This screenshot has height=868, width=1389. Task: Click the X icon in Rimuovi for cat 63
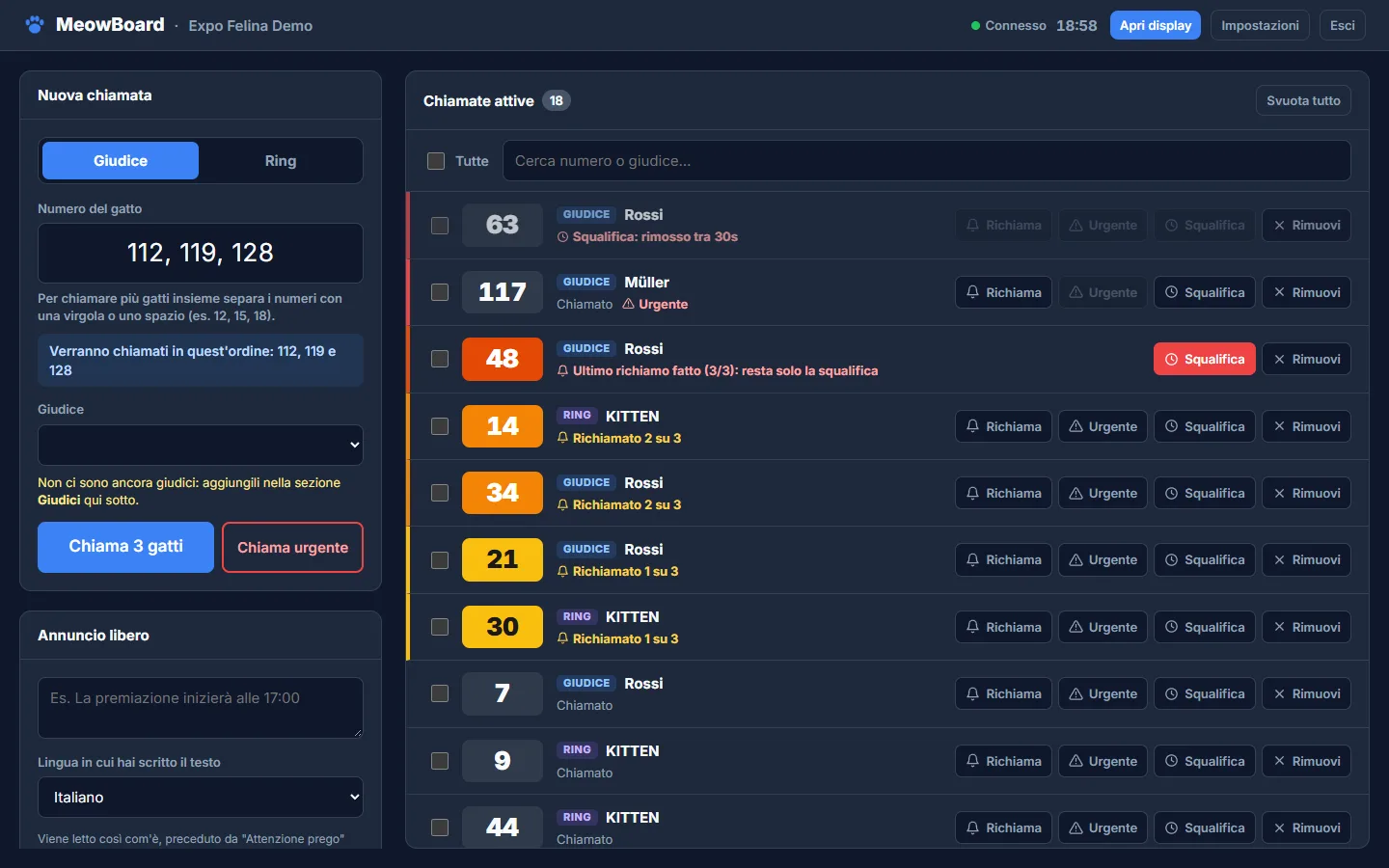click(x=1279, y=225)
